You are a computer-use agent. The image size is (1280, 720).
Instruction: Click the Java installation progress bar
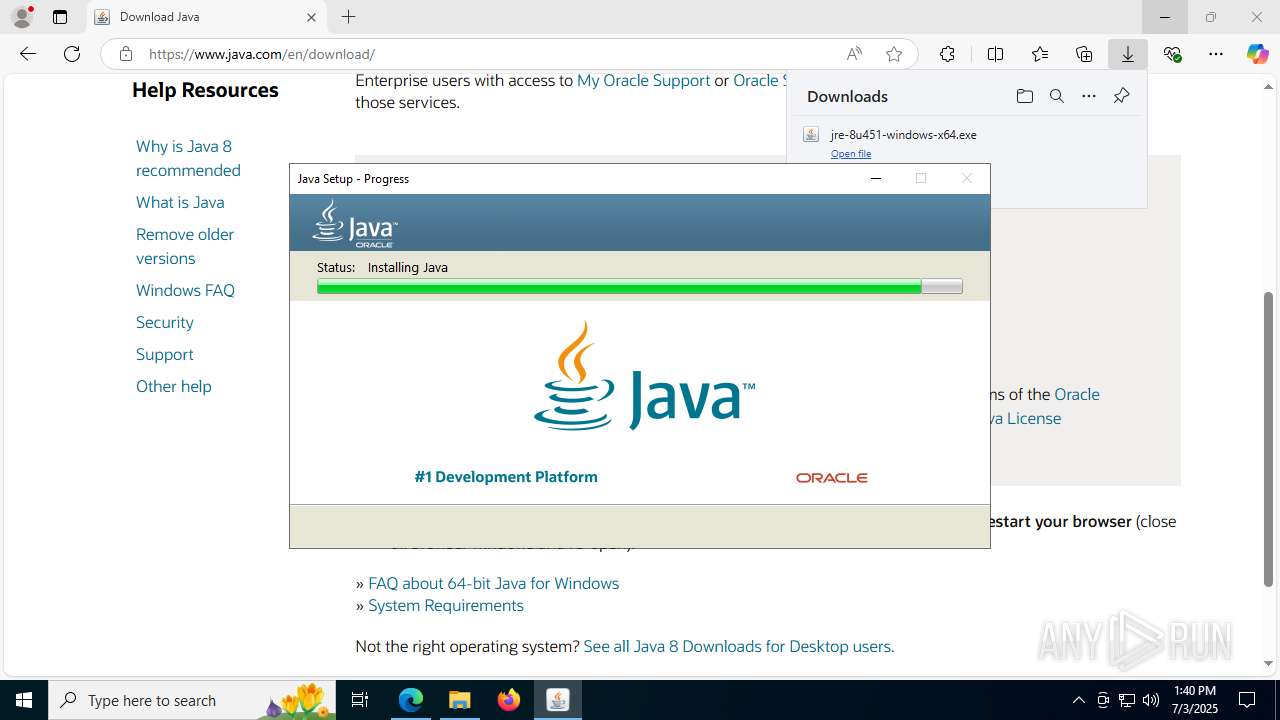639,287
